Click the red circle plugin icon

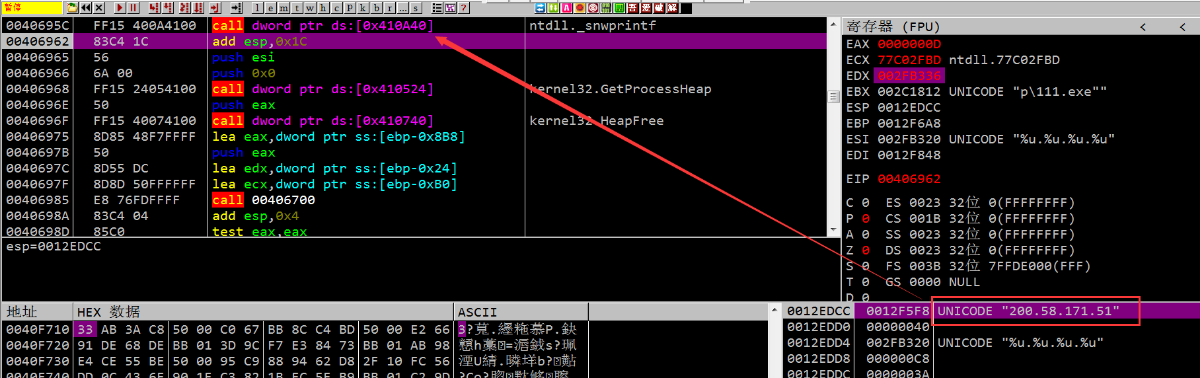(x=579, y=8)
